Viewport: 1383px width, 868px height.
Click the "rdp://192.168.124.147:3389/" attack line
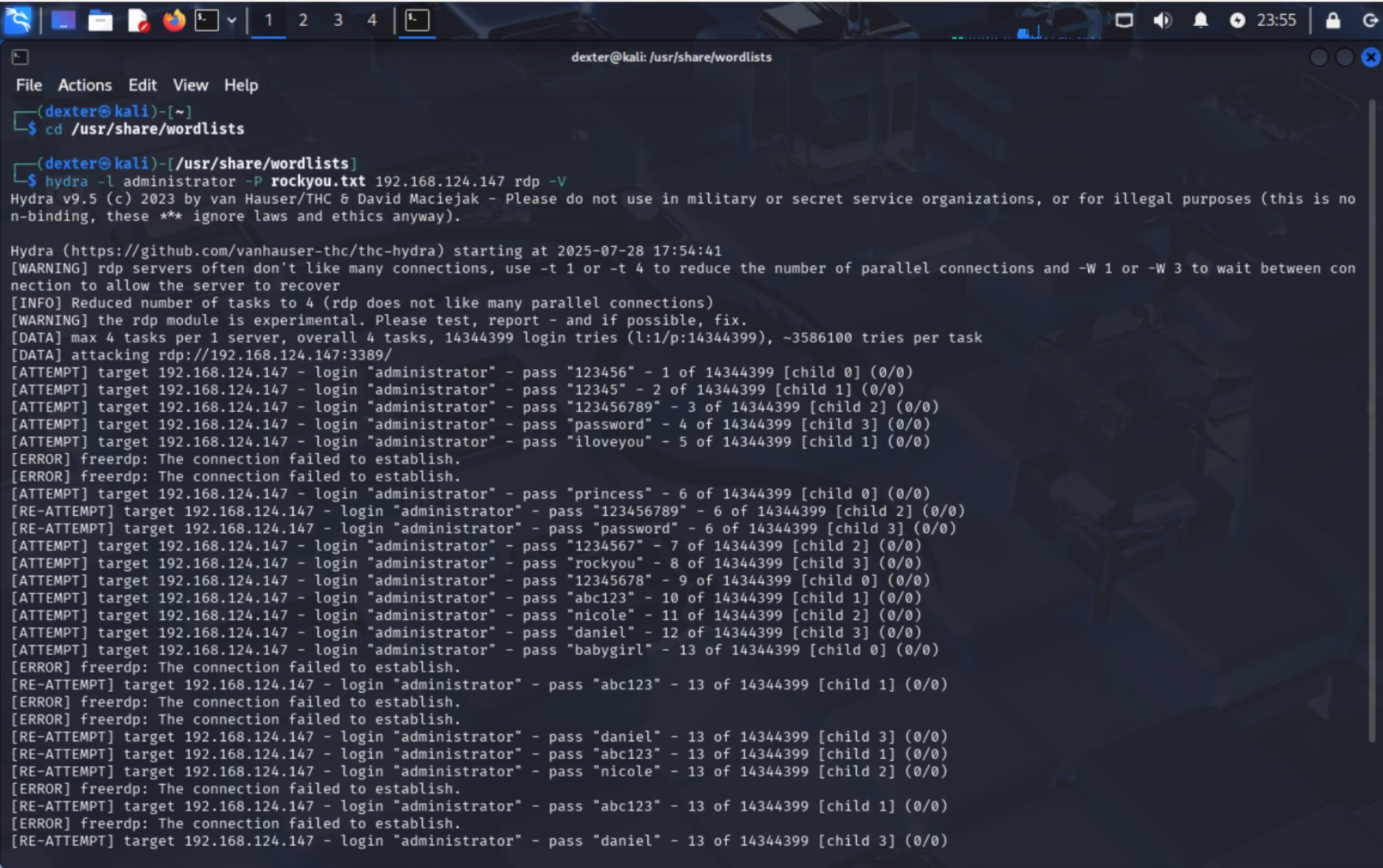201,355
